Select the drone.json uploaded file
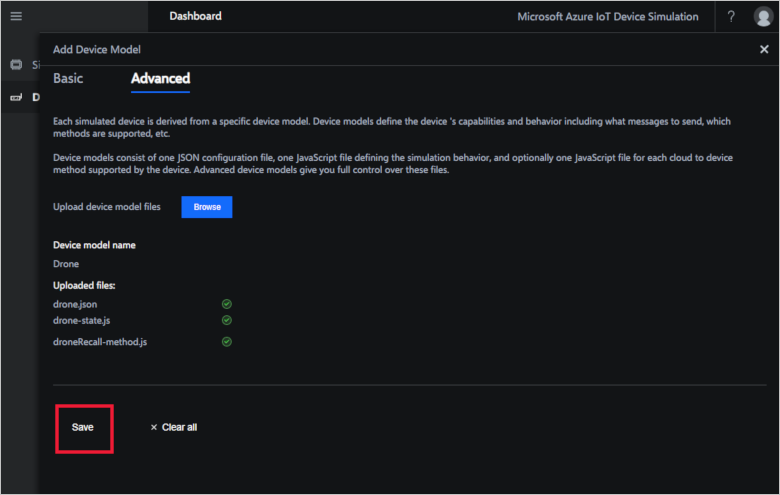The width and height of the screenshot is (780, 495). pos(75,303)
